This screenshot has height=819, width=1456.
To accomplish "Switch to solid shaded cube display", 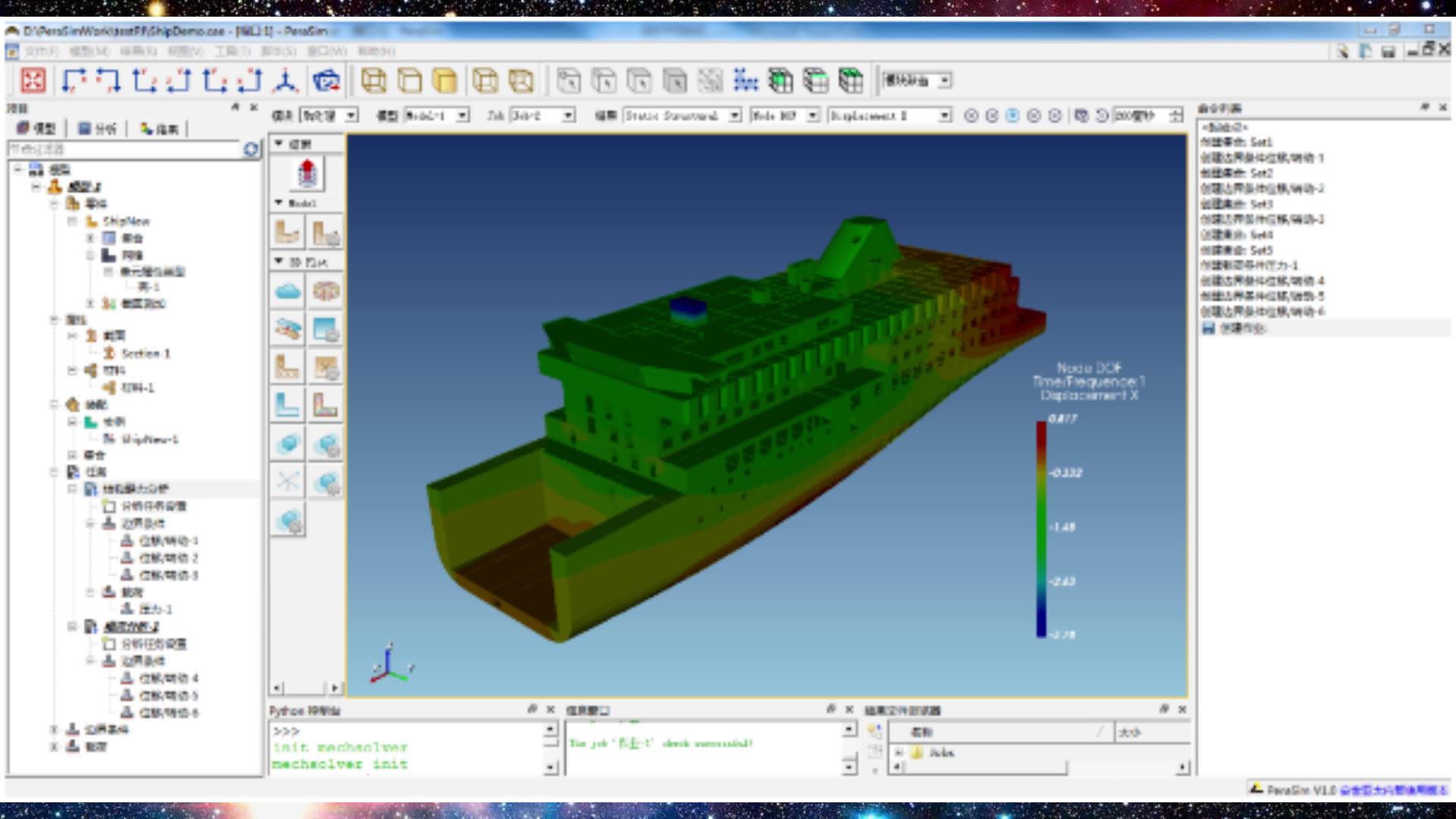I will pos(444,80).
